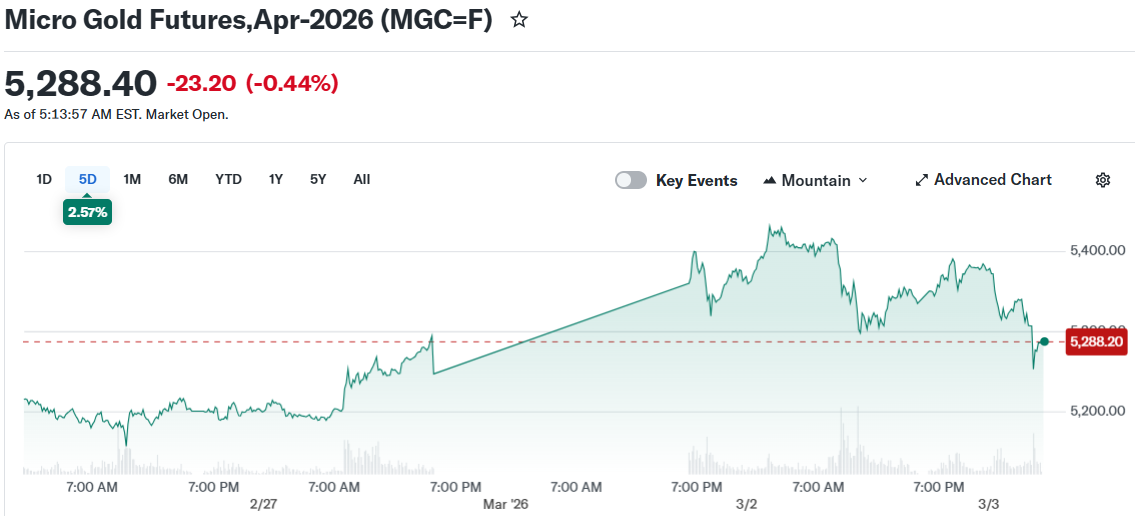The width and height of the screenshot is (1135, 516).
Task: Click the Mountain chart type icon
Action: tap(769, 181)
